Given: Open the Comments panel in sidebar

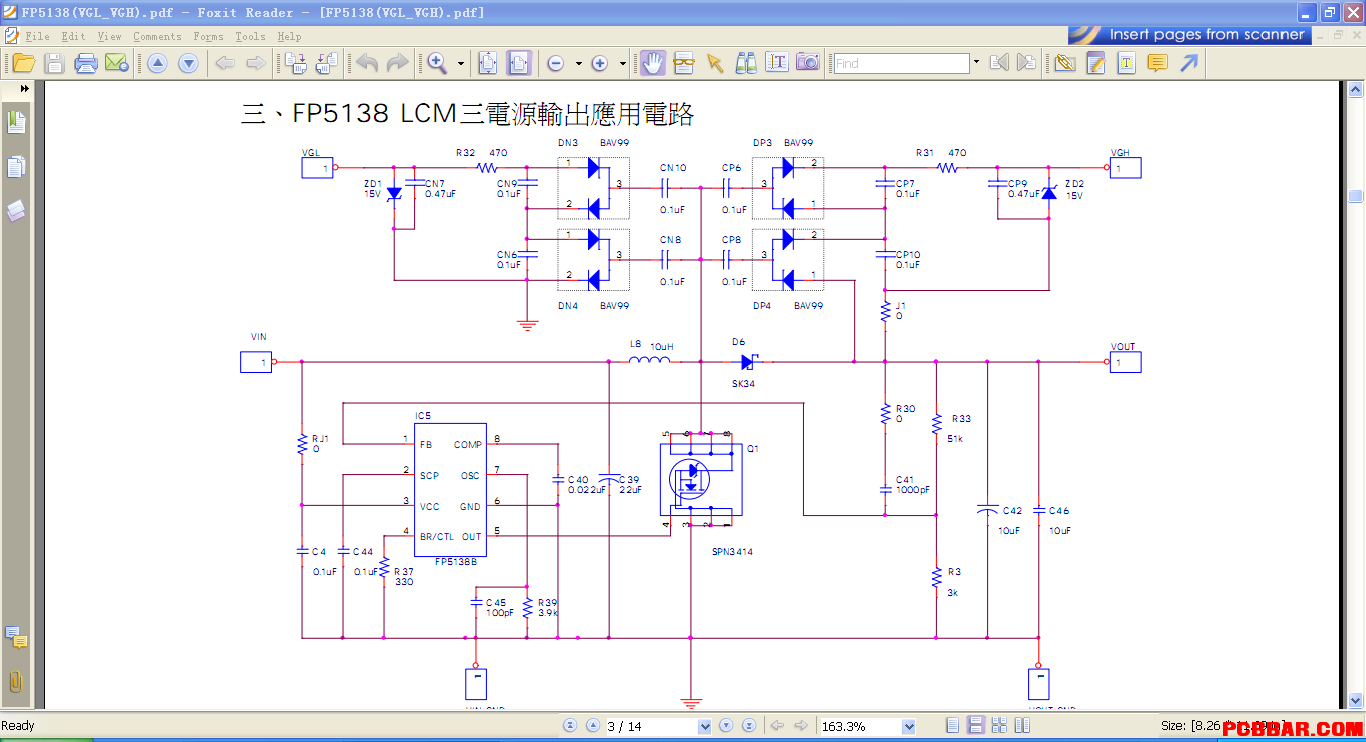Looking at the screenshot, I should point(16,637).
